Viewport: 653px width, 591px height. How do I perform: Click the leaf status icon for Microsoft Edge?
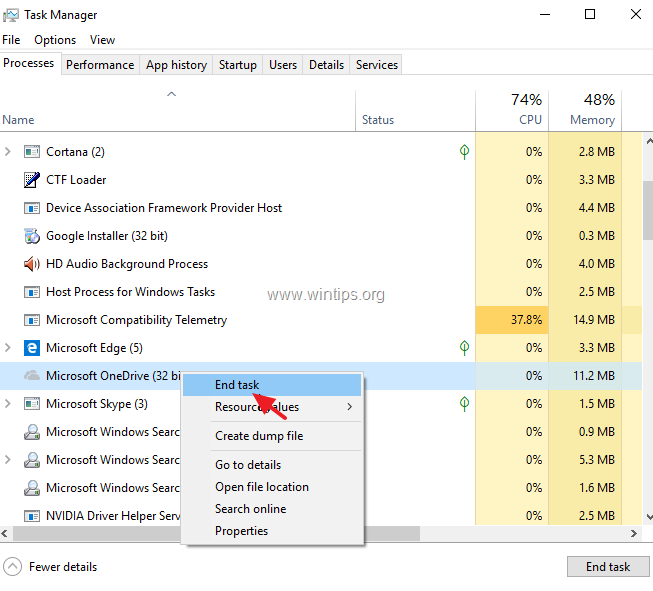(464, 347)
